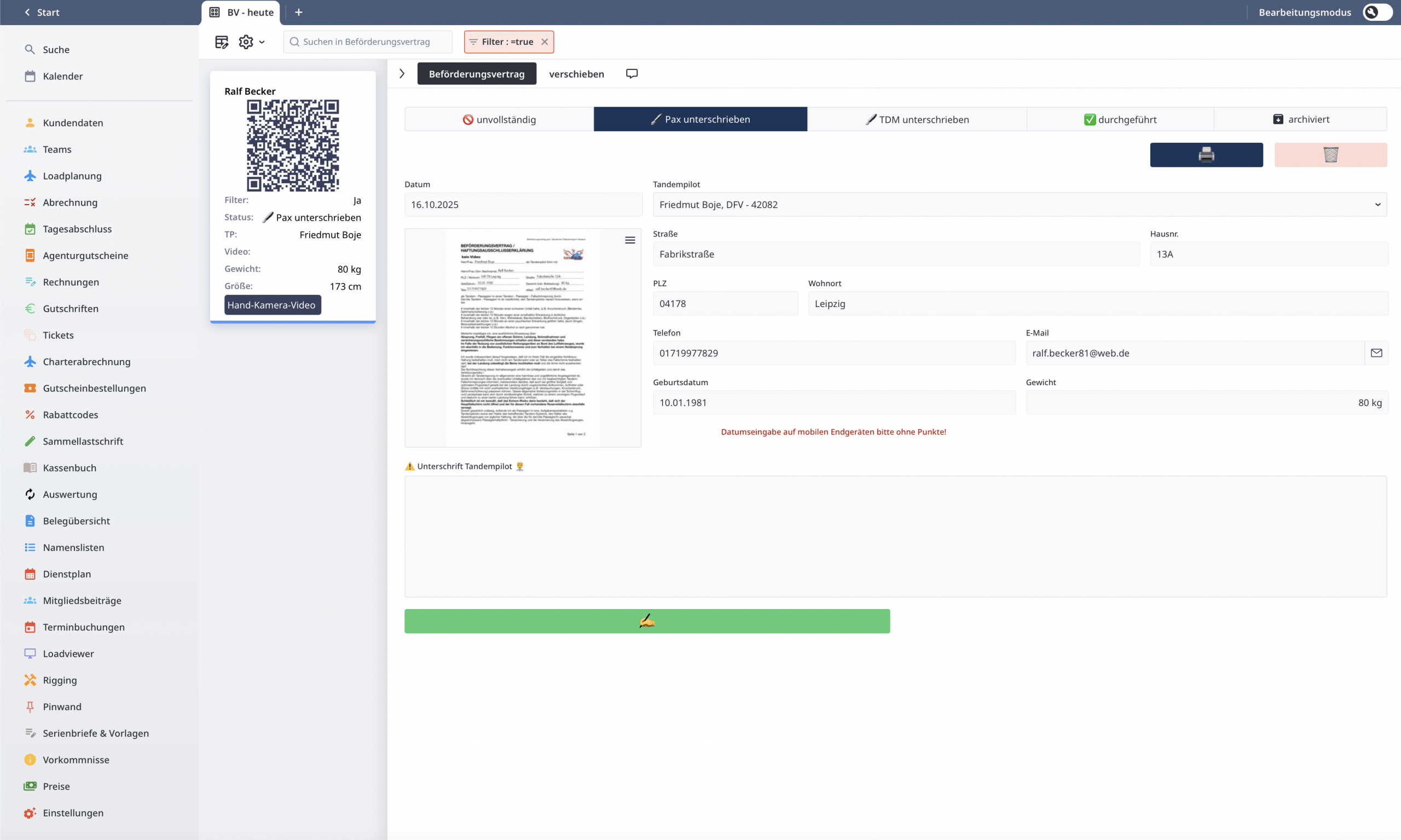Open the Tandempilot dropdown
1401x840 pixels.
click(1019, 204)
